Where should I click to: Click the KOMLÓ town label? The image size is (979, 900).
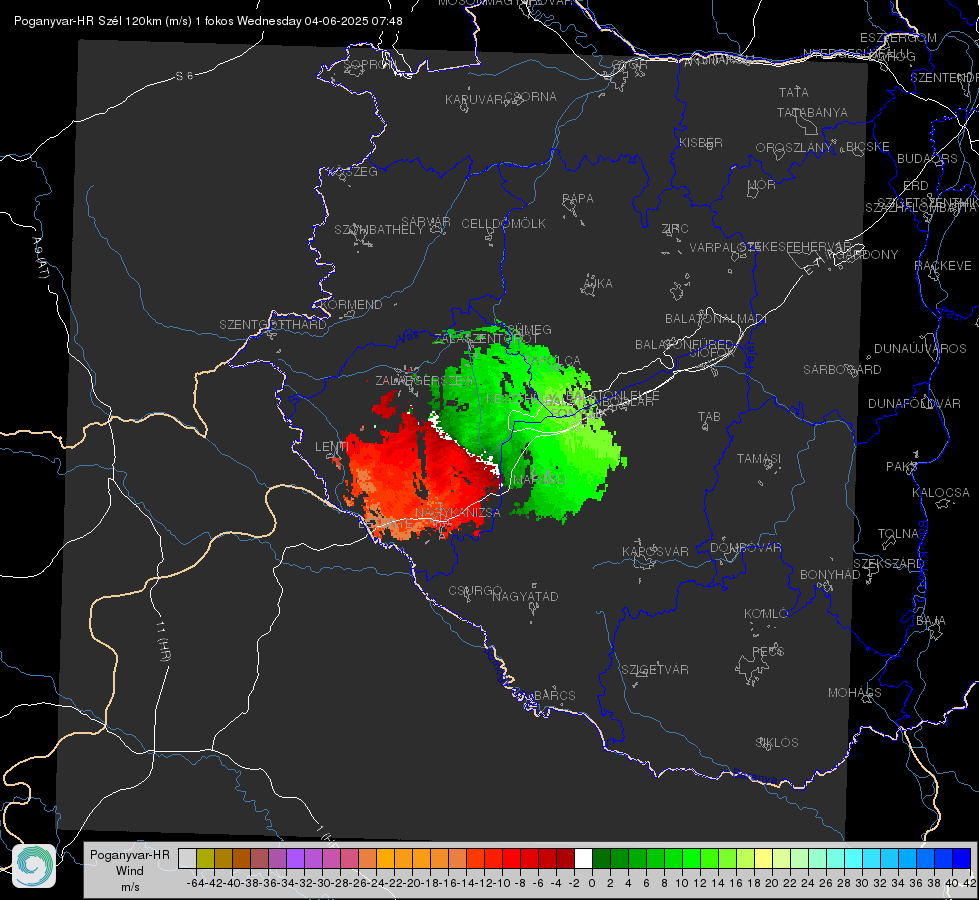pyautogui.click(x=766, y=614)
